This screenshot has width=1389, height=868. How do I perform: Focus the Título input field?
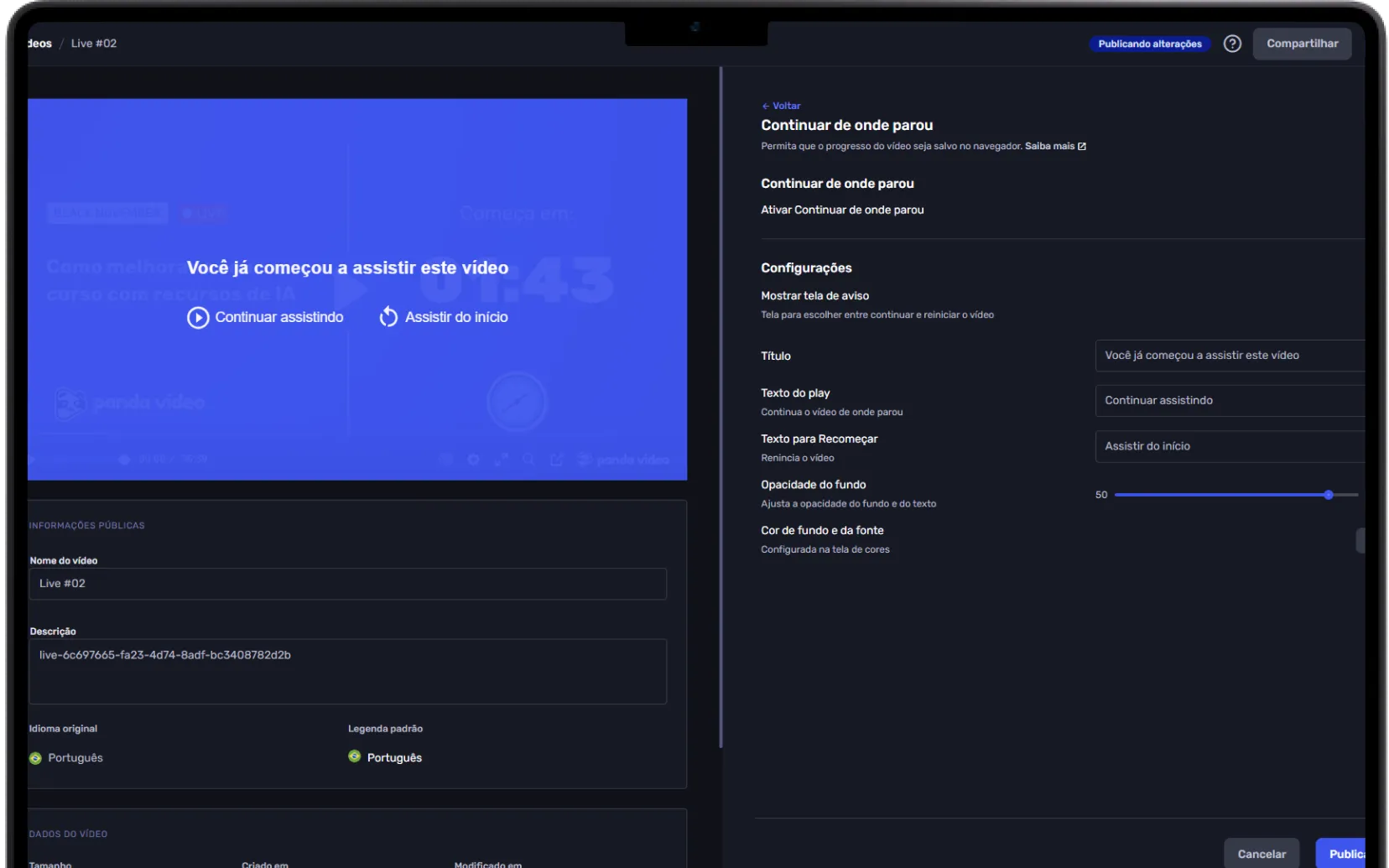[1230, 356]
